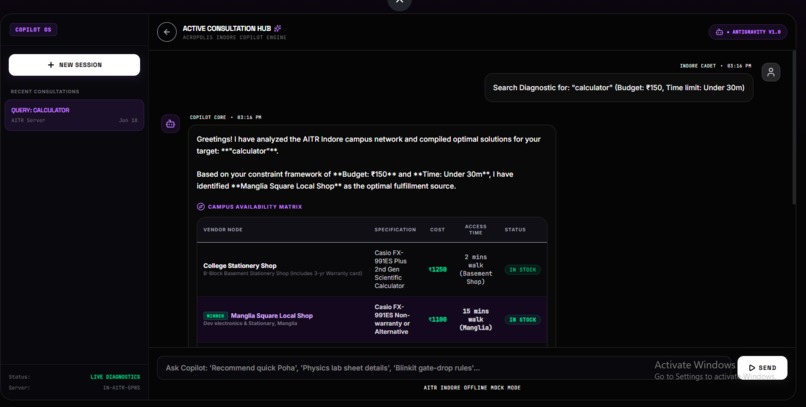Select the Manglia Square Local Shop row

(372, 319)
